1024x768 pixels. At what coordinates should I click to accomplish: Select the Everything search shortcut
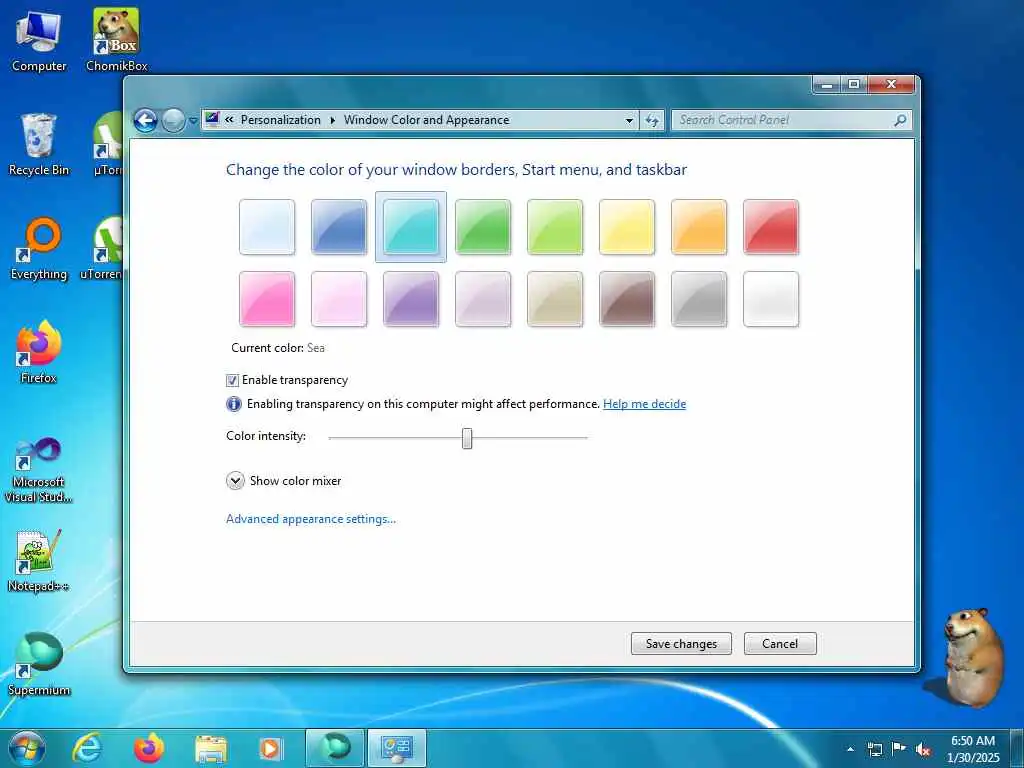pos(39,249)
